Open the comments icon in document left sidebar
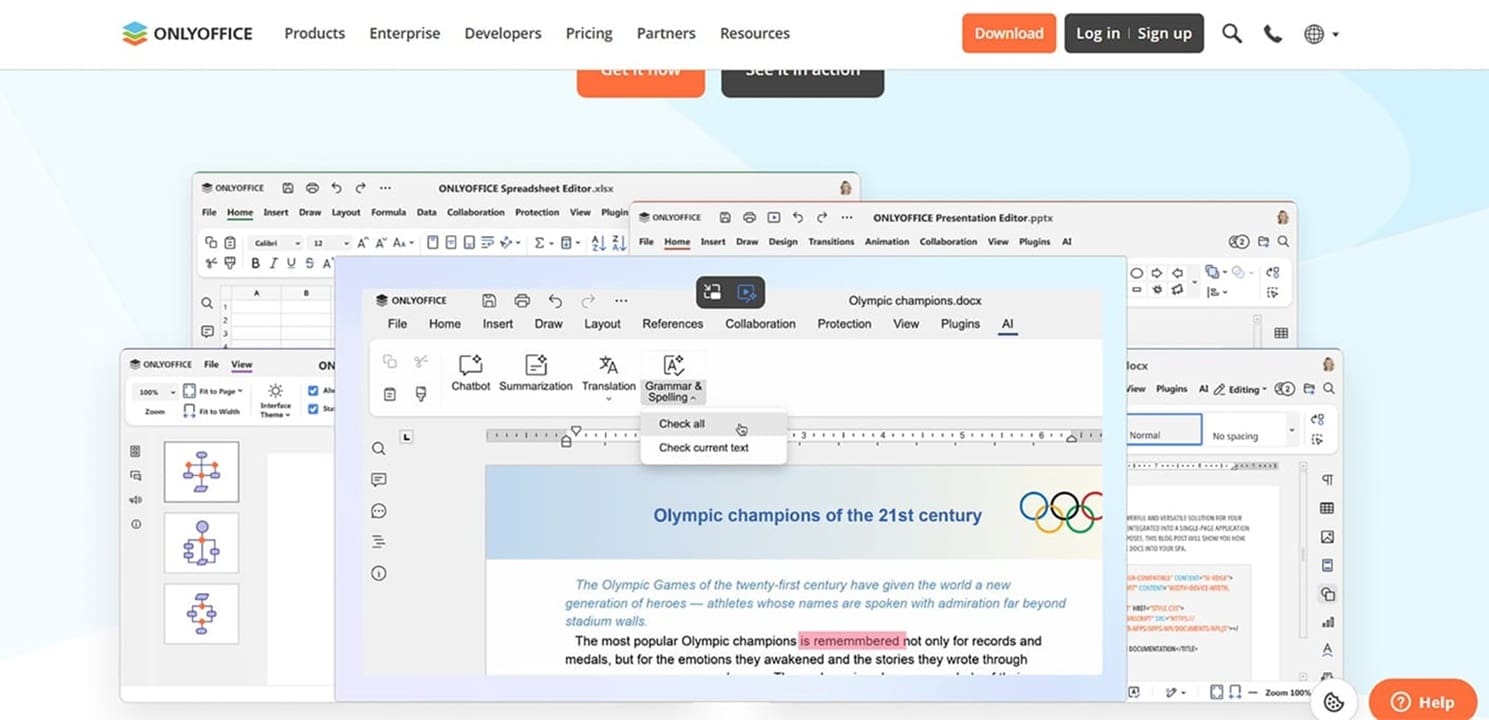This screenshot has width=1489, height=720. (x=378, y=480)
